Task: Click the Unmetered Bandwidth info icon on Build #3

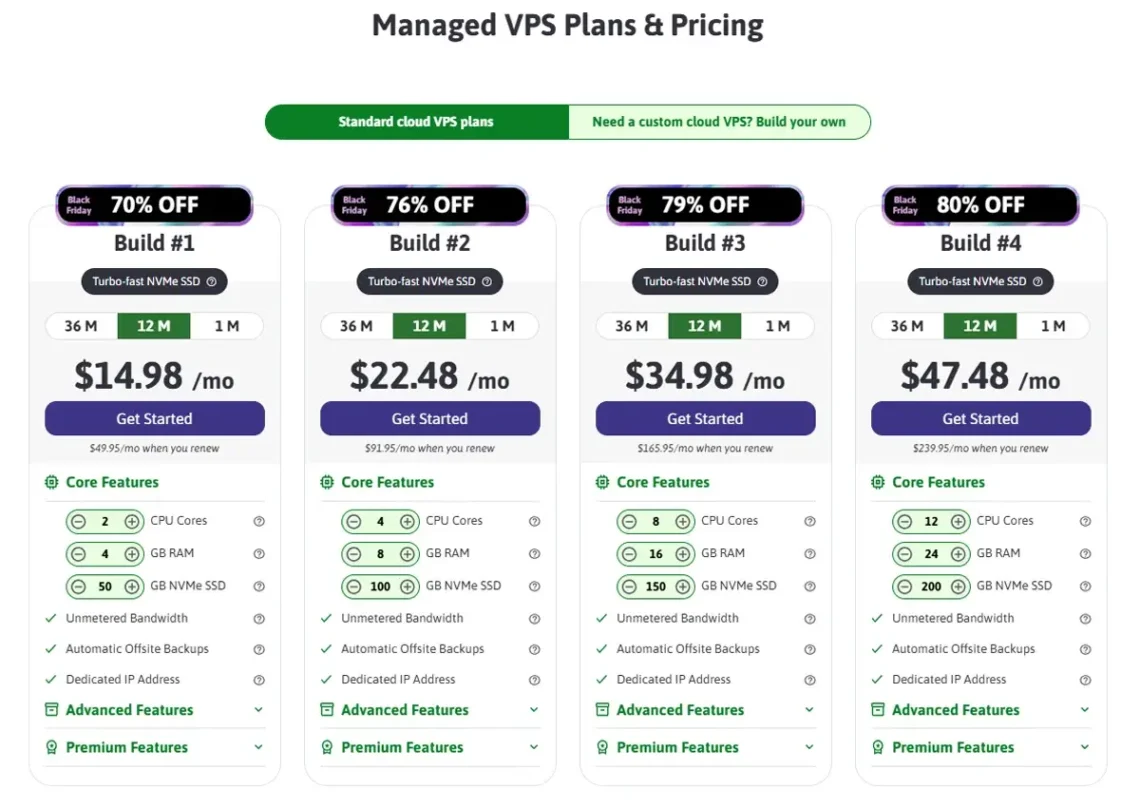Action: (809, 618)
